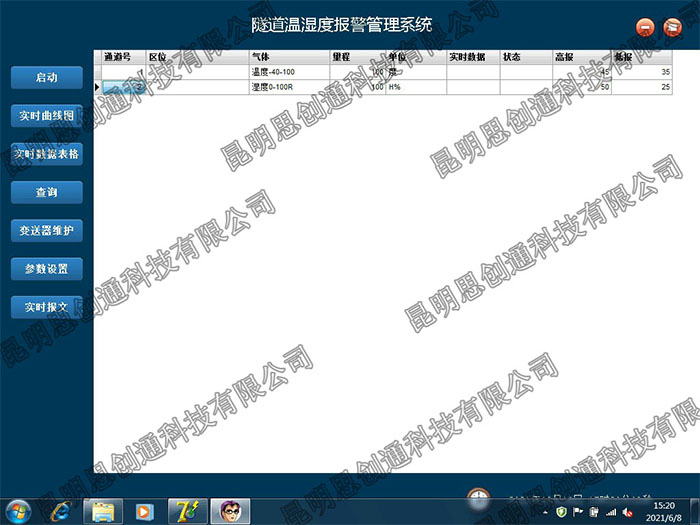Screen dimensions: 700x525
Task: Click the volume speaker icon in system tray
Action: [x=627, y=512]
